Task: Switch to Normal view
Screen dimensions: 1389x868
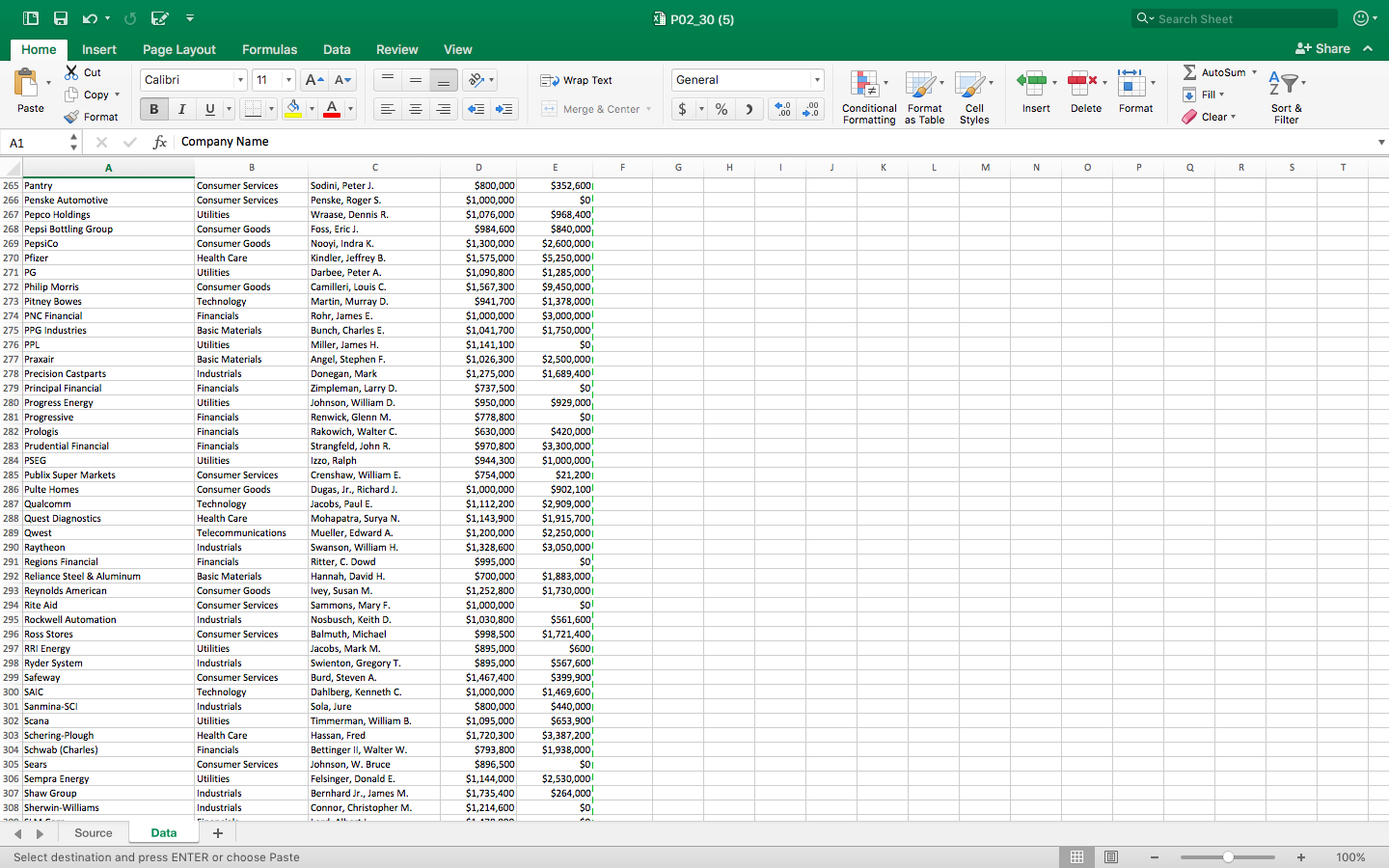Action: pyautogui.click(x=1076, y=857)
